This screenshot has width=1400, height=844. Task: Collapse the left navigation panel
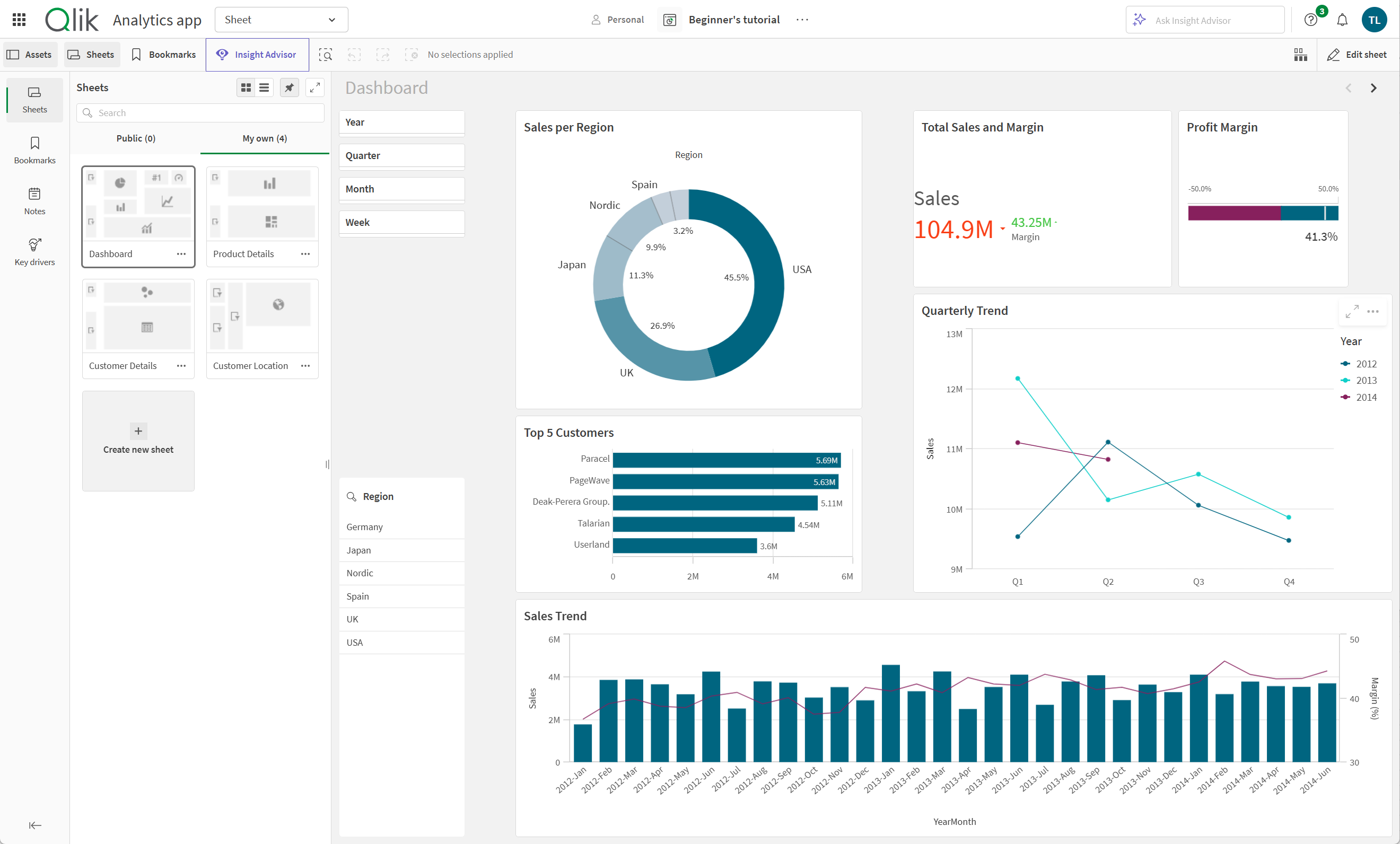[34, 825]
